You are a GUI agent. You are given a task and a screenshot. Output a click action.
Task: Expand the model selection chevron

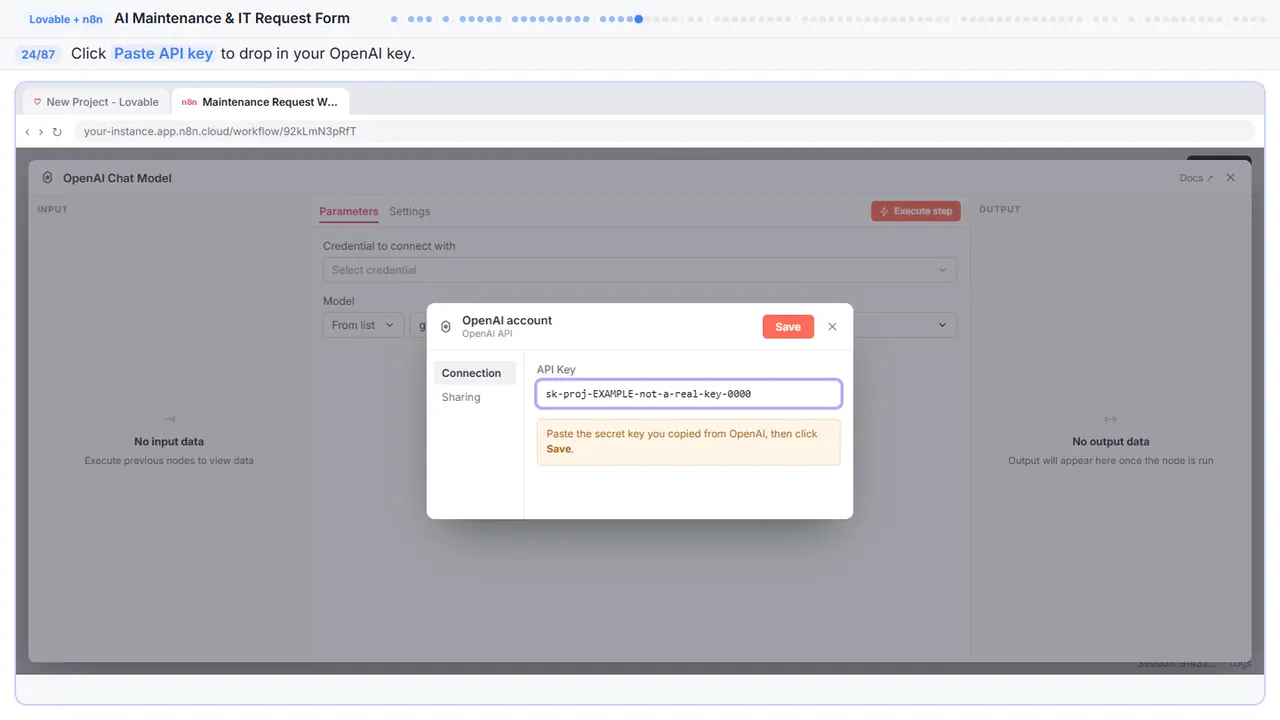click(x=941, y=325)
